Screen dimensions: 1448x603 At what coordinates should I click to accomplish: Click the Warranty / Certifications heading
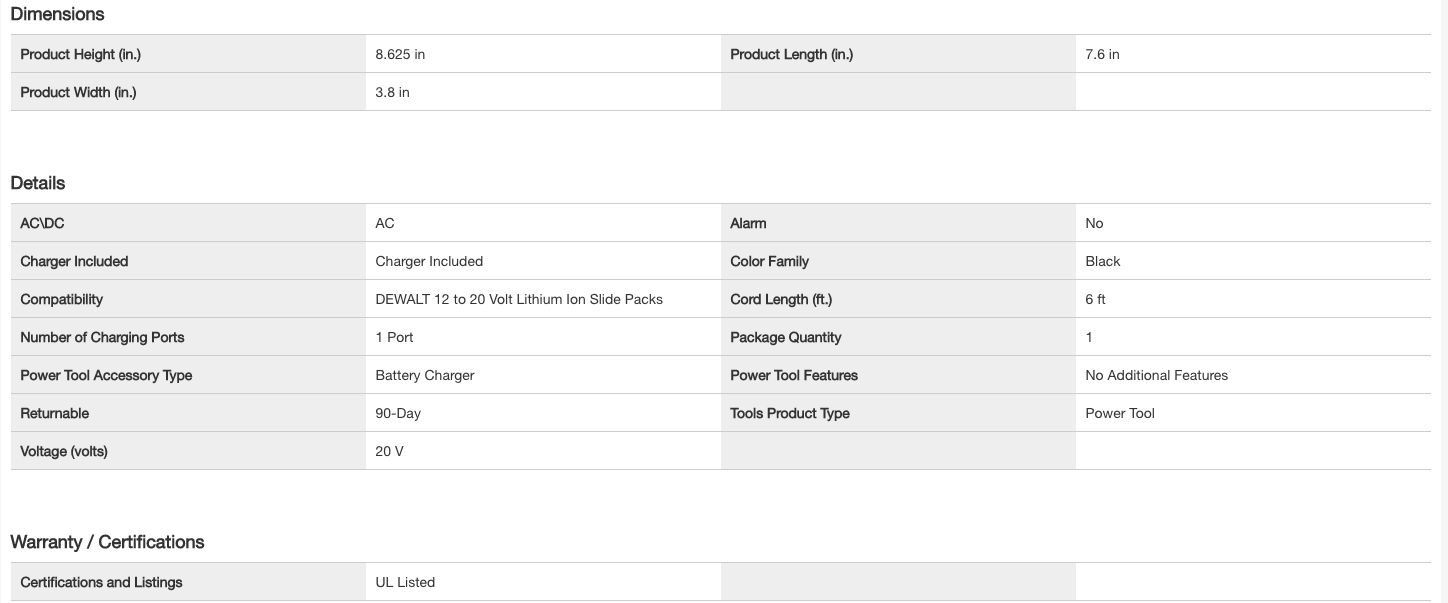pos(107,542)
